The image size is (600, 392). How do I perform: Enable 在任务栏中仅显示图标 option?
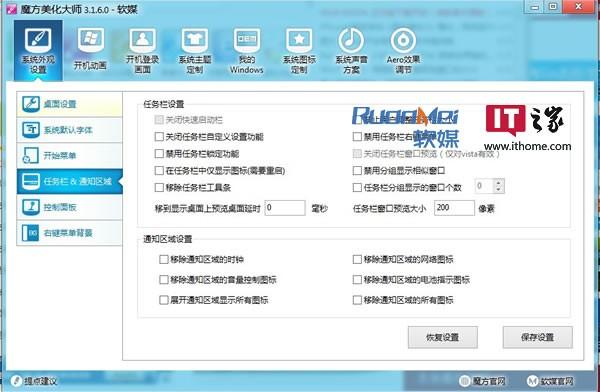coord(159,170)
